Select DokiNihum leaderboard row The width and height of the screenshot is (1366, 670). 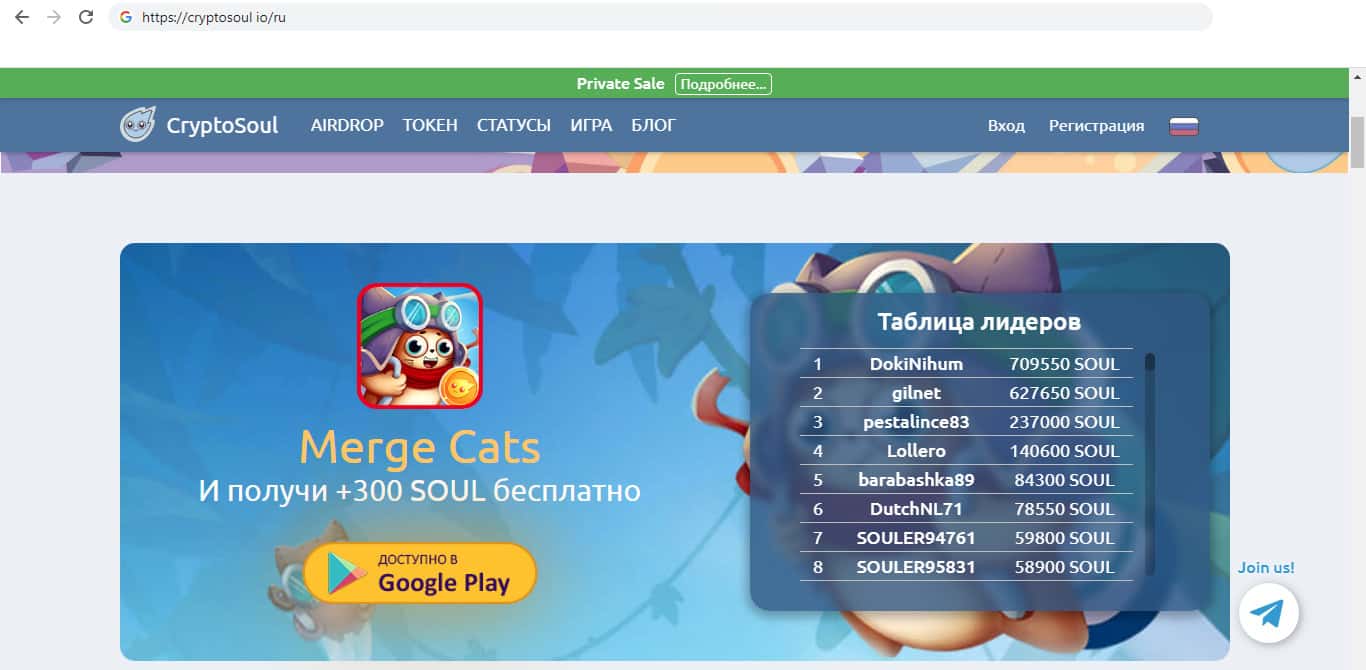(966, 364)
